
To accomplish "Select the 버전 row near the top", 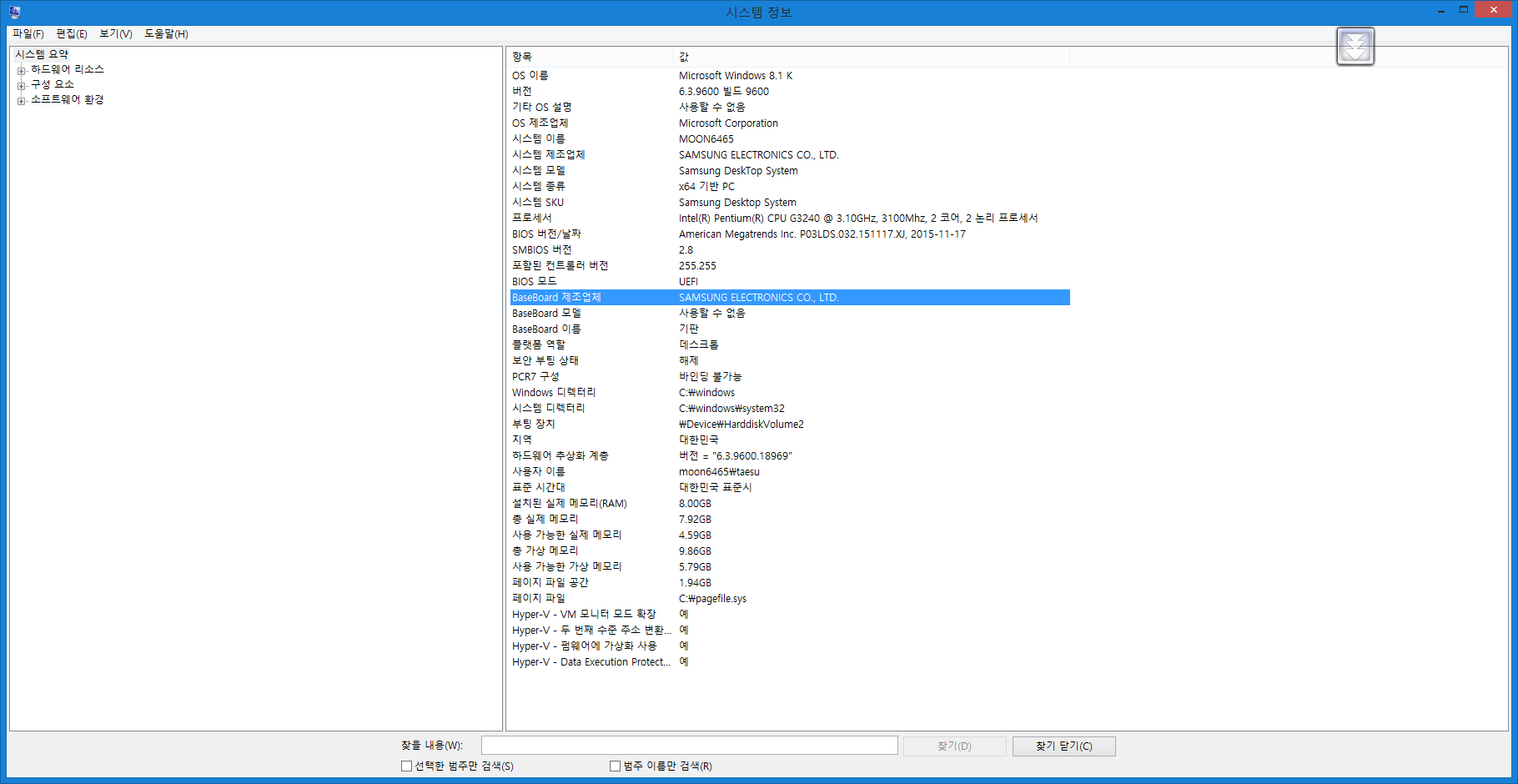I will tap(790, 92).
